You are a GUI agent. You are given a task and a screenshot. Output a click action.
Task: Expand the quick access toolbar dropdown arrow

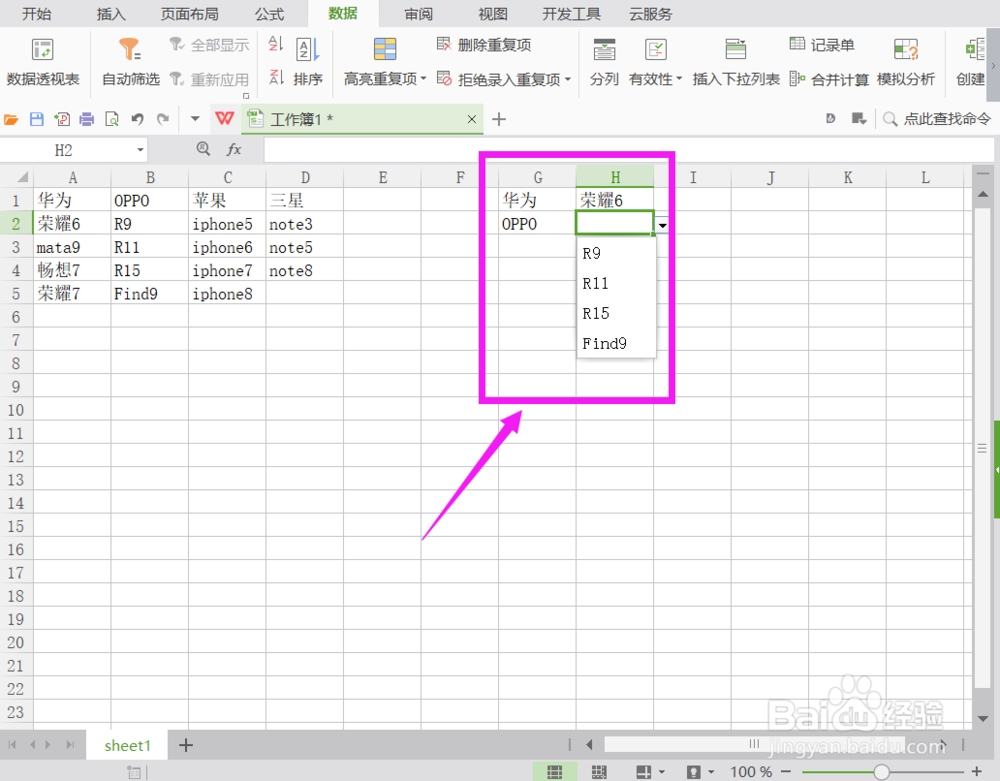click(x=195, y=119)
